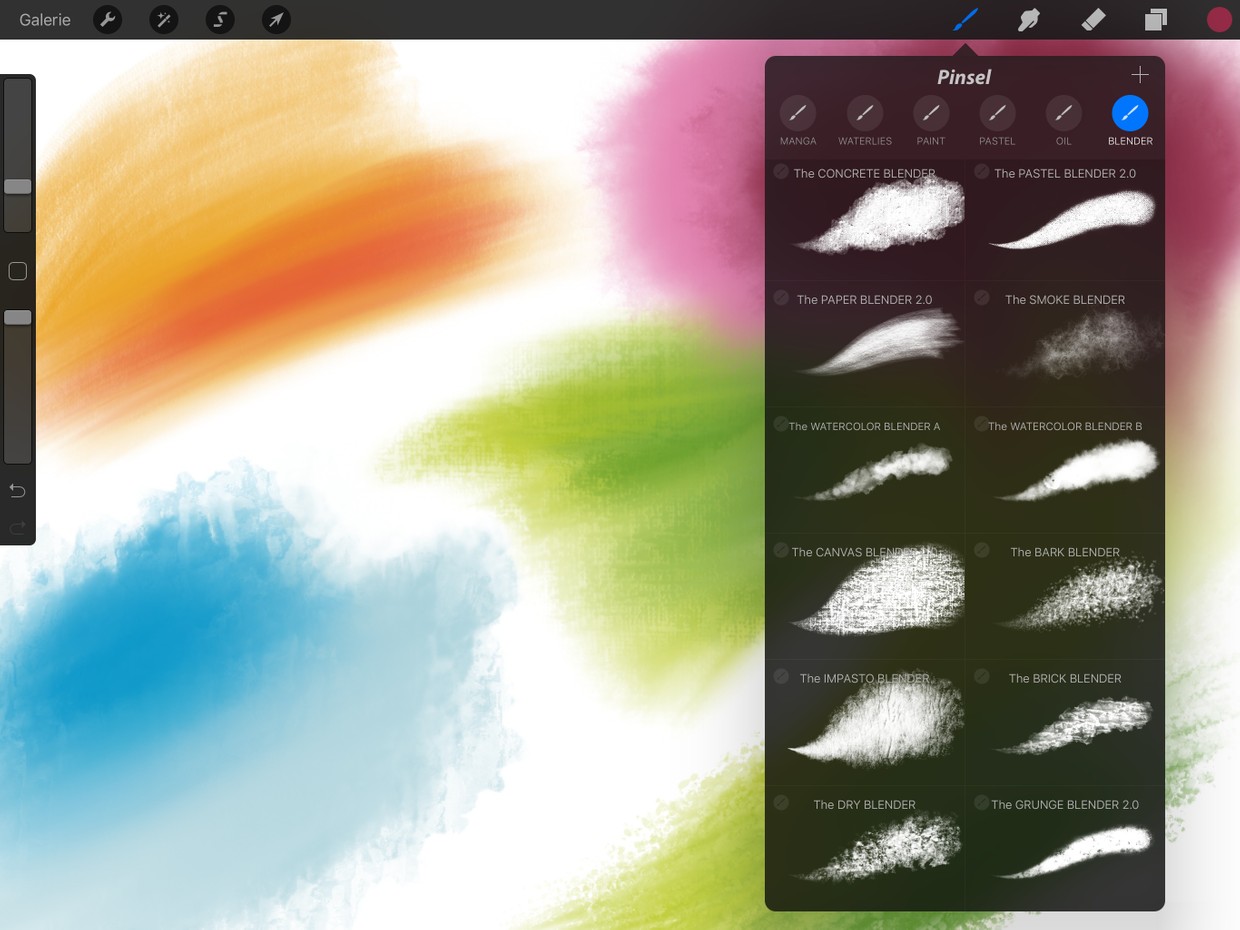Screen dimensions: 1240x930
Task: Switch to the MANGA brush category
Action: click(797, 113)
